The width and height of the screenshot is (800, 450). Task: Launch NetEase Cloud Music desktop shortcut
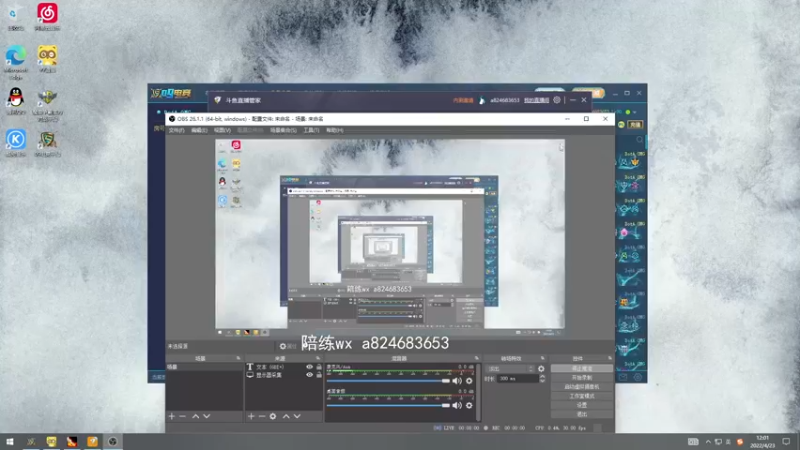tap(47, 17)
